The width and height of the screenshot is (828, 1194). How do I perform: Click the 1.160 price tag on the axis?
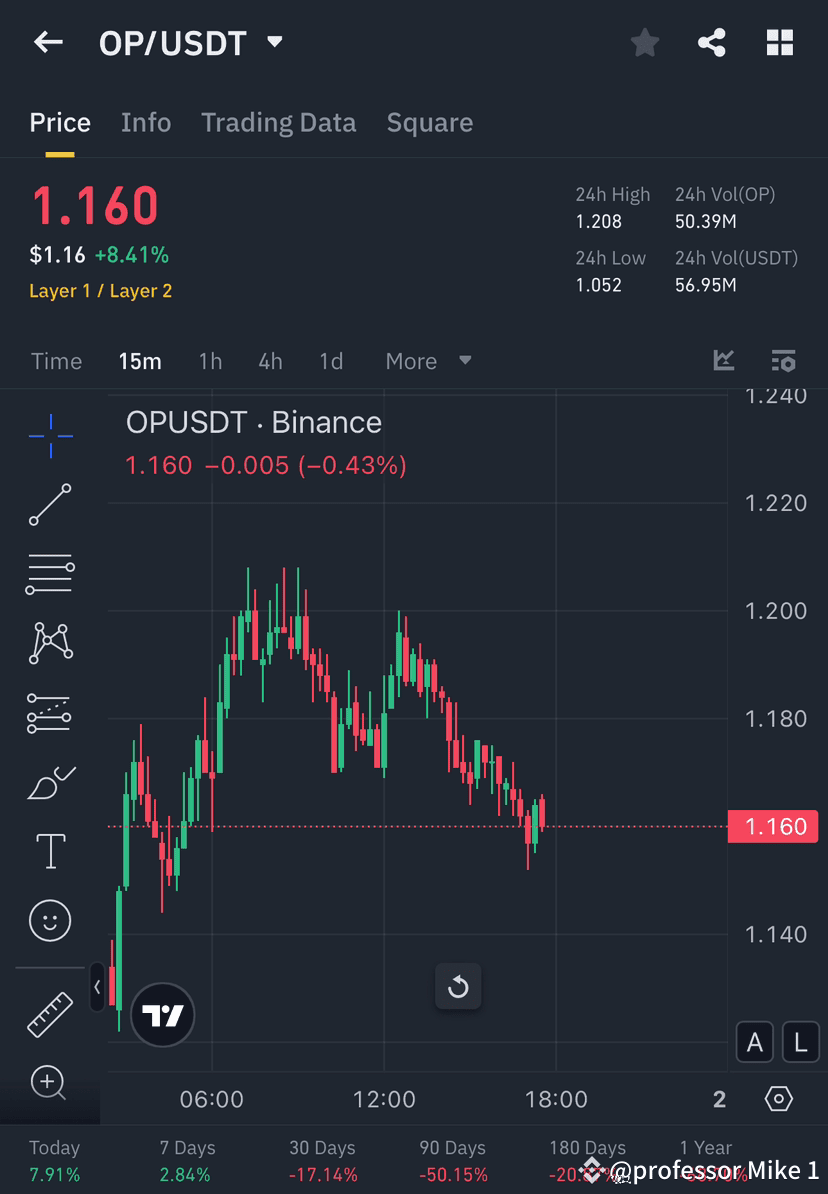773,826
